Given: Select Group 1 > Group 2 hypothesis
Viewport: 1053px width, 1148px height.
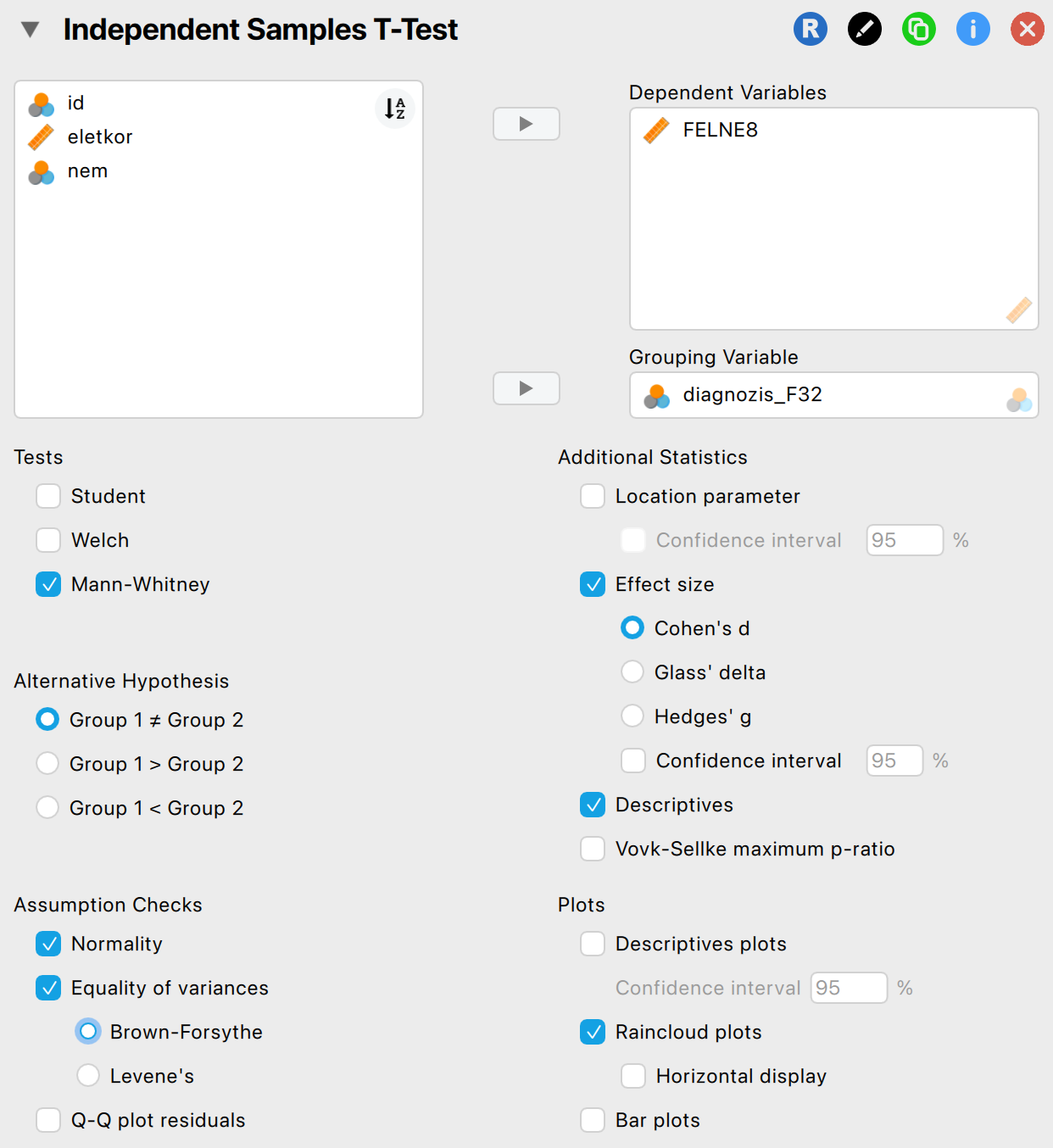Looking at the screenshot, I should tap(47, 763).
